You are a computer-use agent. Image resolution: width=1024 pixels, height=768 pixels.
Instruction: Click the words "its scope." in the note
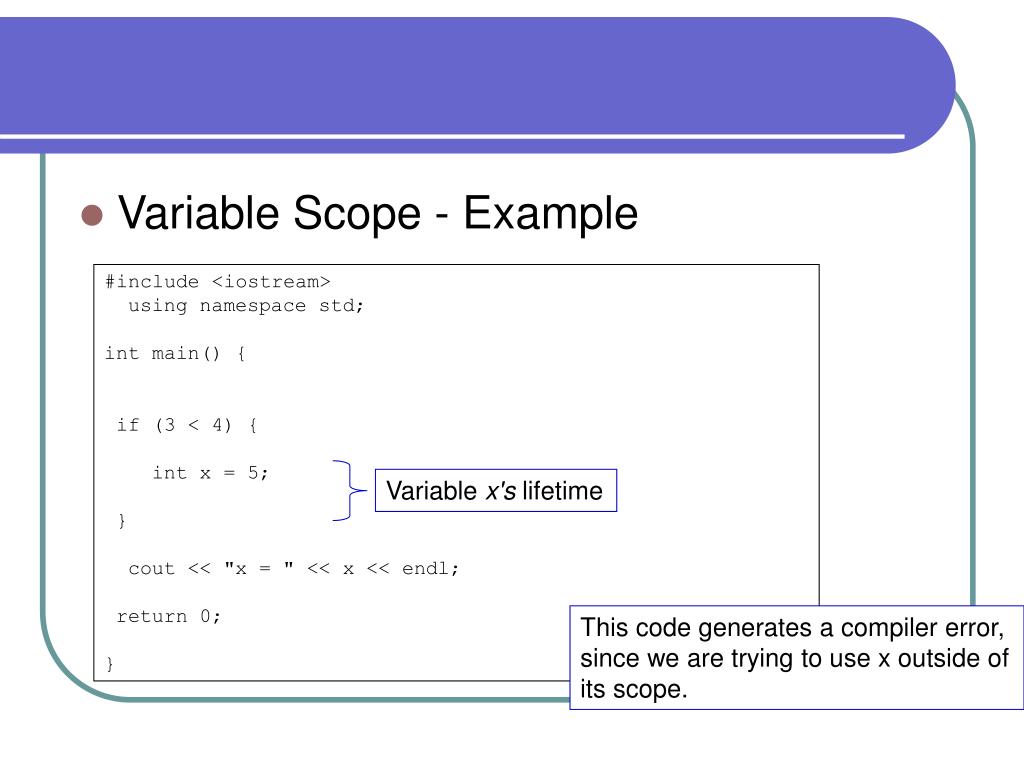tap(635, 690)
